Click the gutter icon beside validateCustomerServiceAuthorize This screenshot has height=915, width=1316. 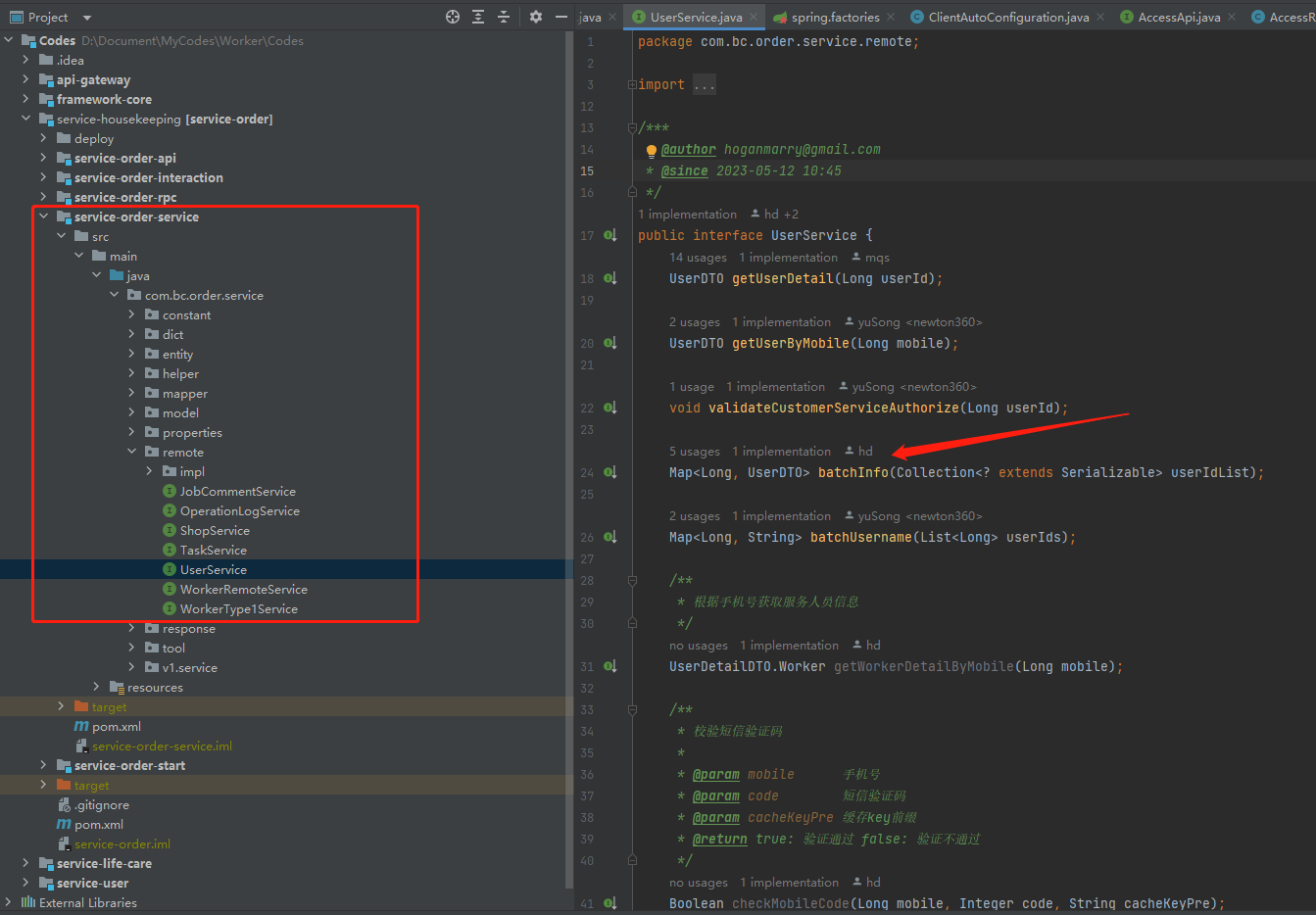(x=609, y=408)
